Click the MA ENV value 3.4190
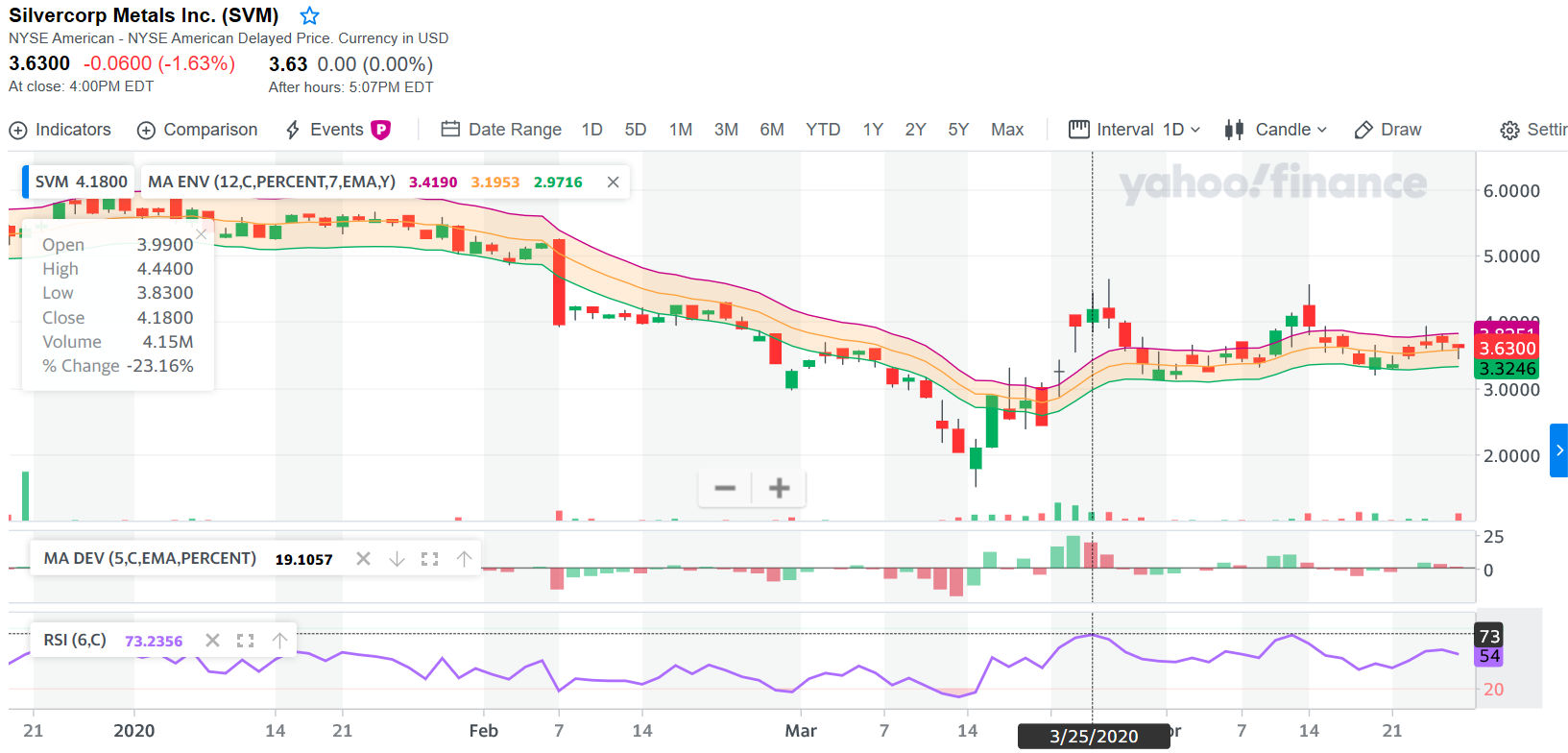This screenshot has height=753, width=1568. [433, 182]
